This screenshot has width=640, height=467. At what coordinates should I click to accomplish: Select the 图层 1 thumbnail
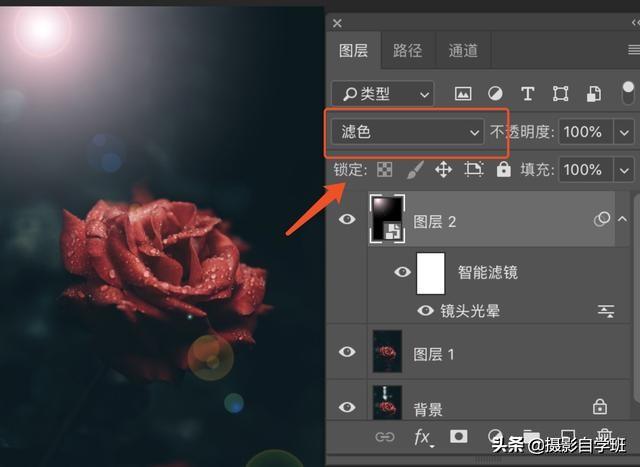click(x=387, y=351)
